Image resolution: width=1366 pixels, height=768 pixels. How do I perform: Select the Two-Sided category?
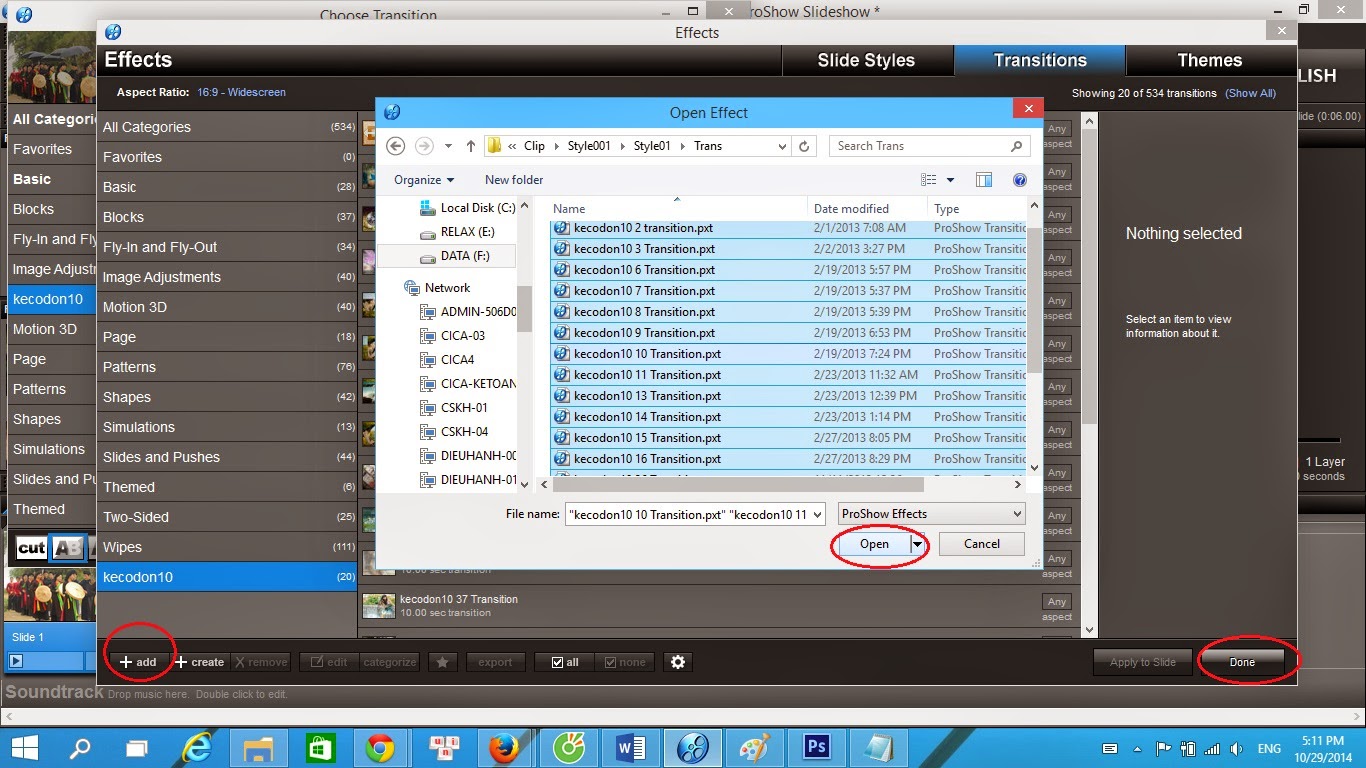coord(228,517)
